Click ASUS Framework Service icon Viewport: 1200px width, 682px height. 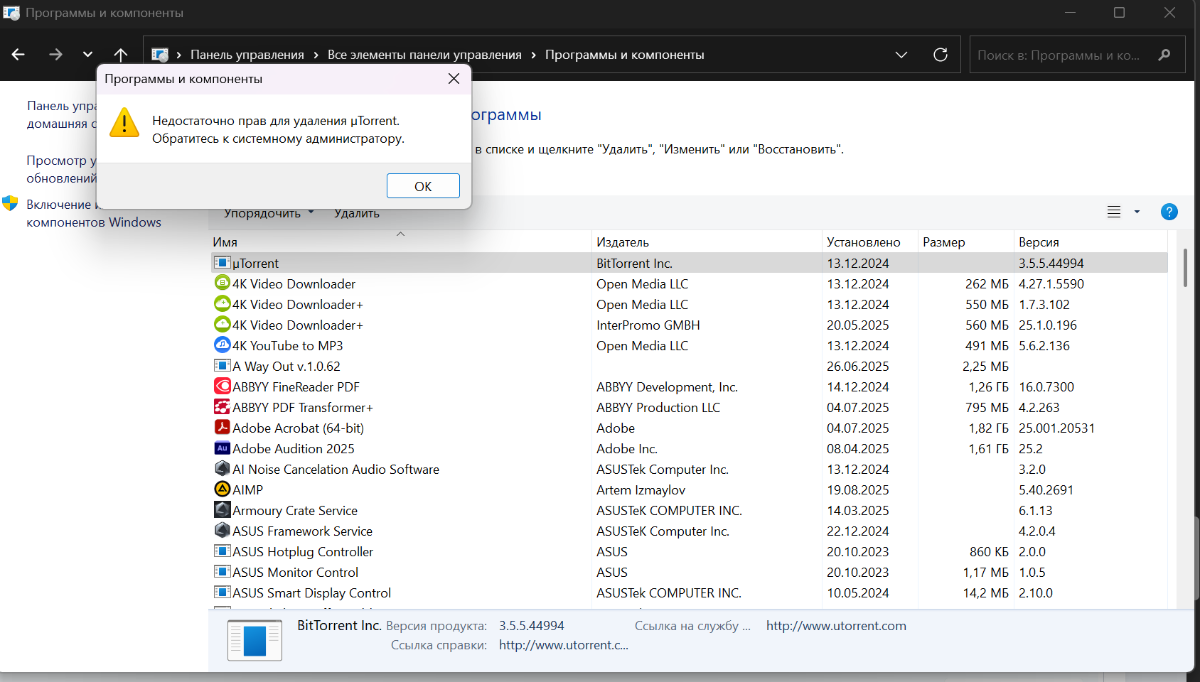pyautogui.click(x=222, y=531)
